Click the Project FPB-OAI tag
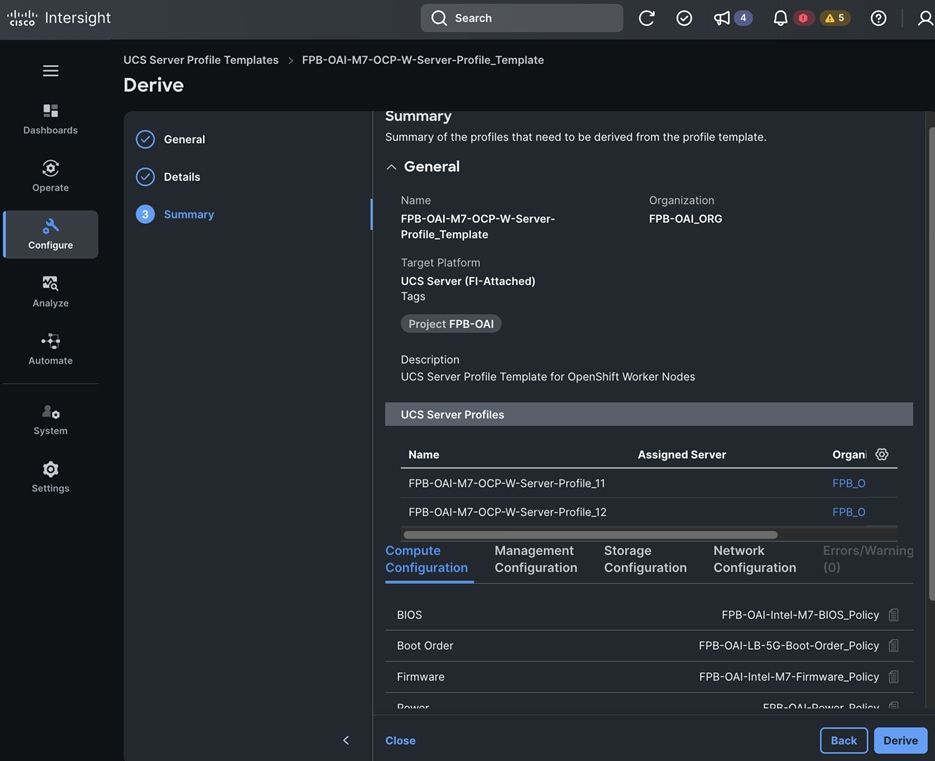 click(451, 324)
